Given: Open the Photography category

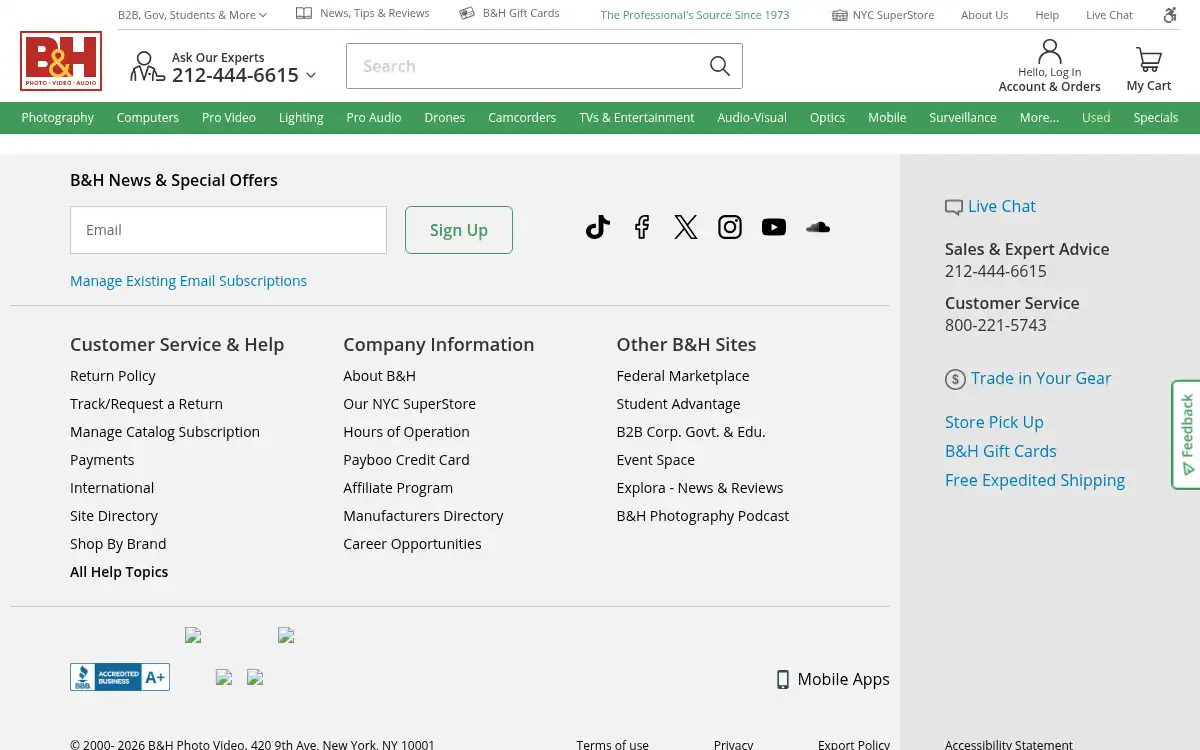Looking at the screenshot, I should pos(58,117).
